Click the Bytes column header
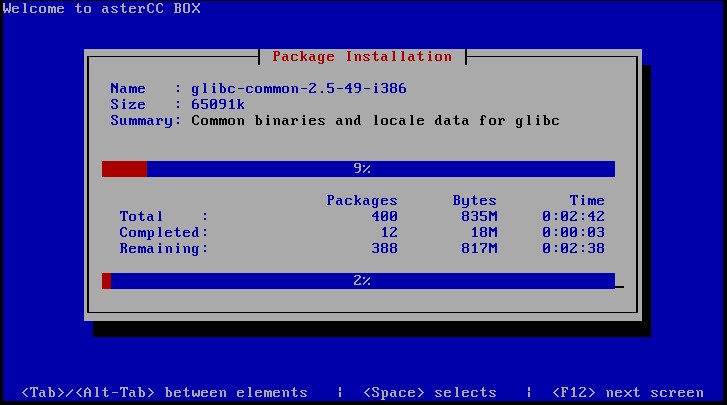 474,201
